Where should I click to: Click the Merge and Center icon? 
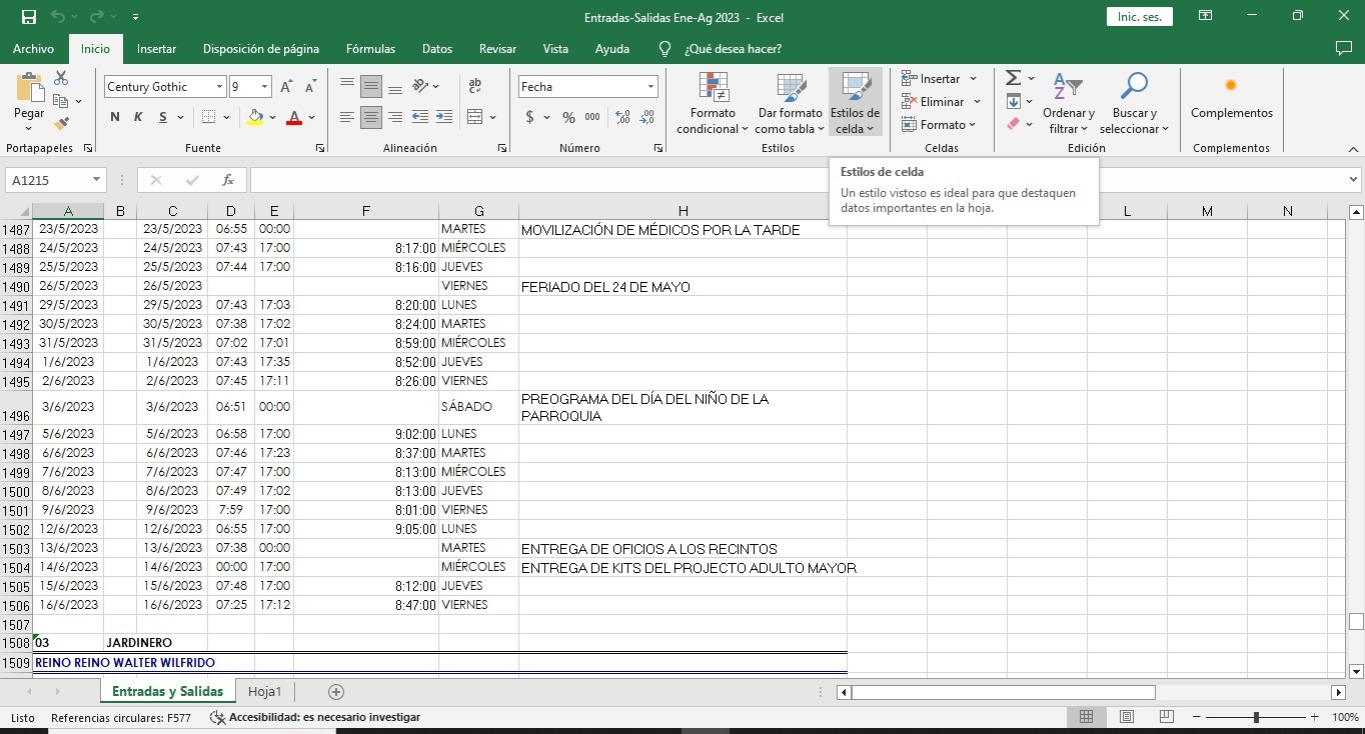pyautogui.click(x=475, y=117)
